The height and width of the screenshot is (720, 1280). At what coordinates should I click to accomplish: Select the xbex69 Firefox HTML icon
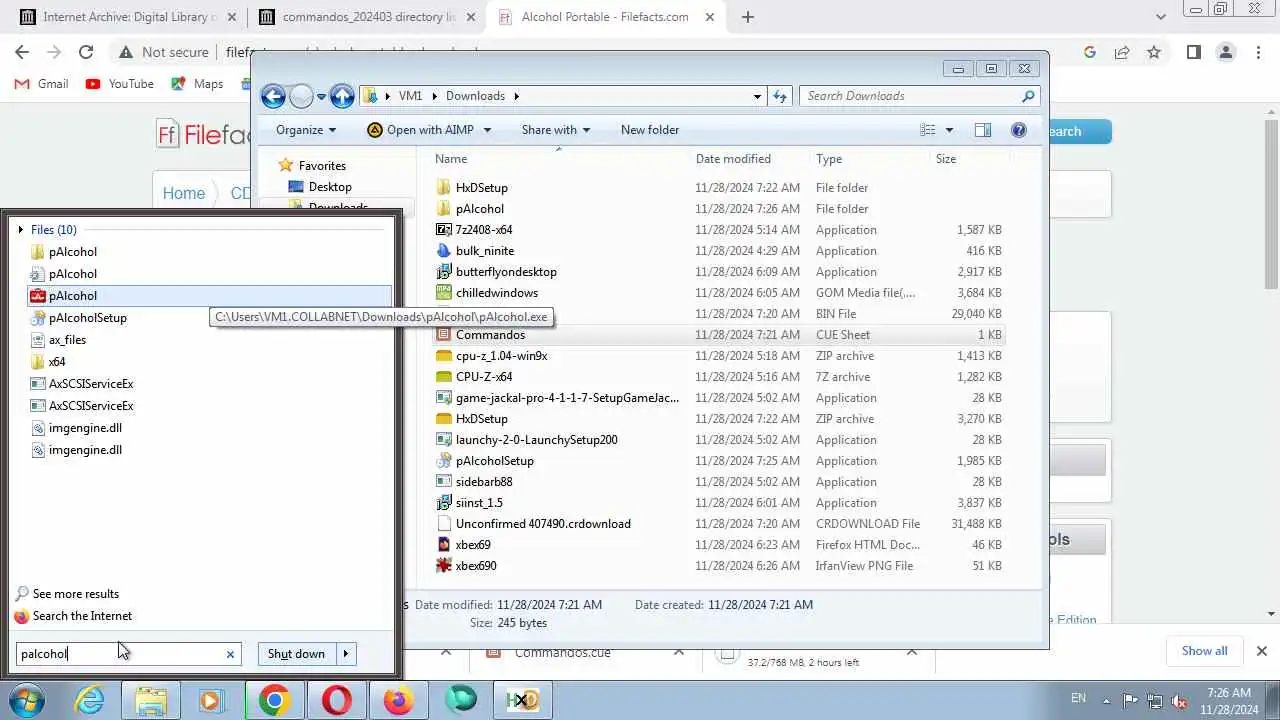[444, 545]
